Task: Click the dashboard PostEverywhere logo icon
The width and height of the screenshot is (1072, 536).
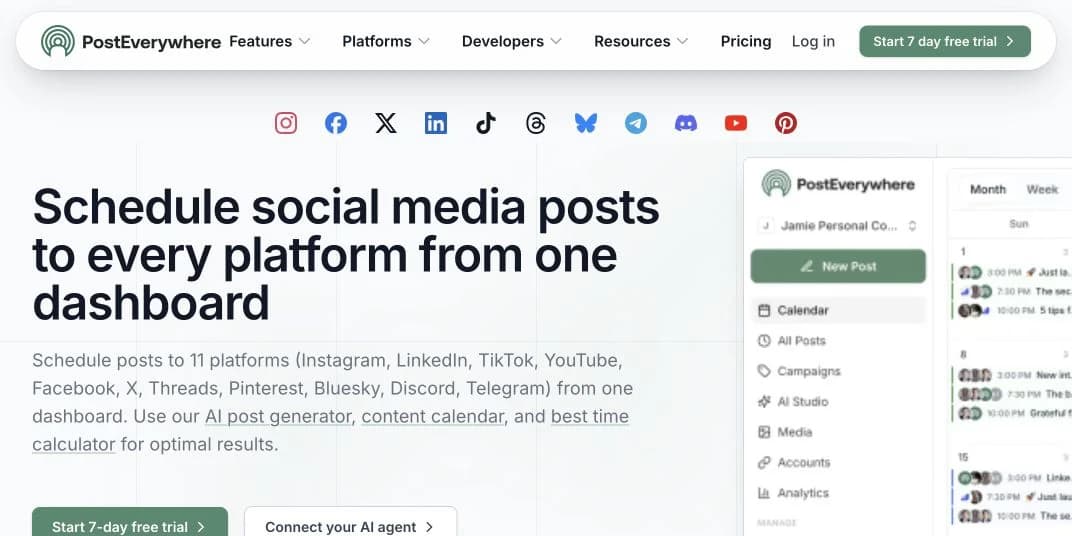Action: pyautogui.click(x=776, y=184)
